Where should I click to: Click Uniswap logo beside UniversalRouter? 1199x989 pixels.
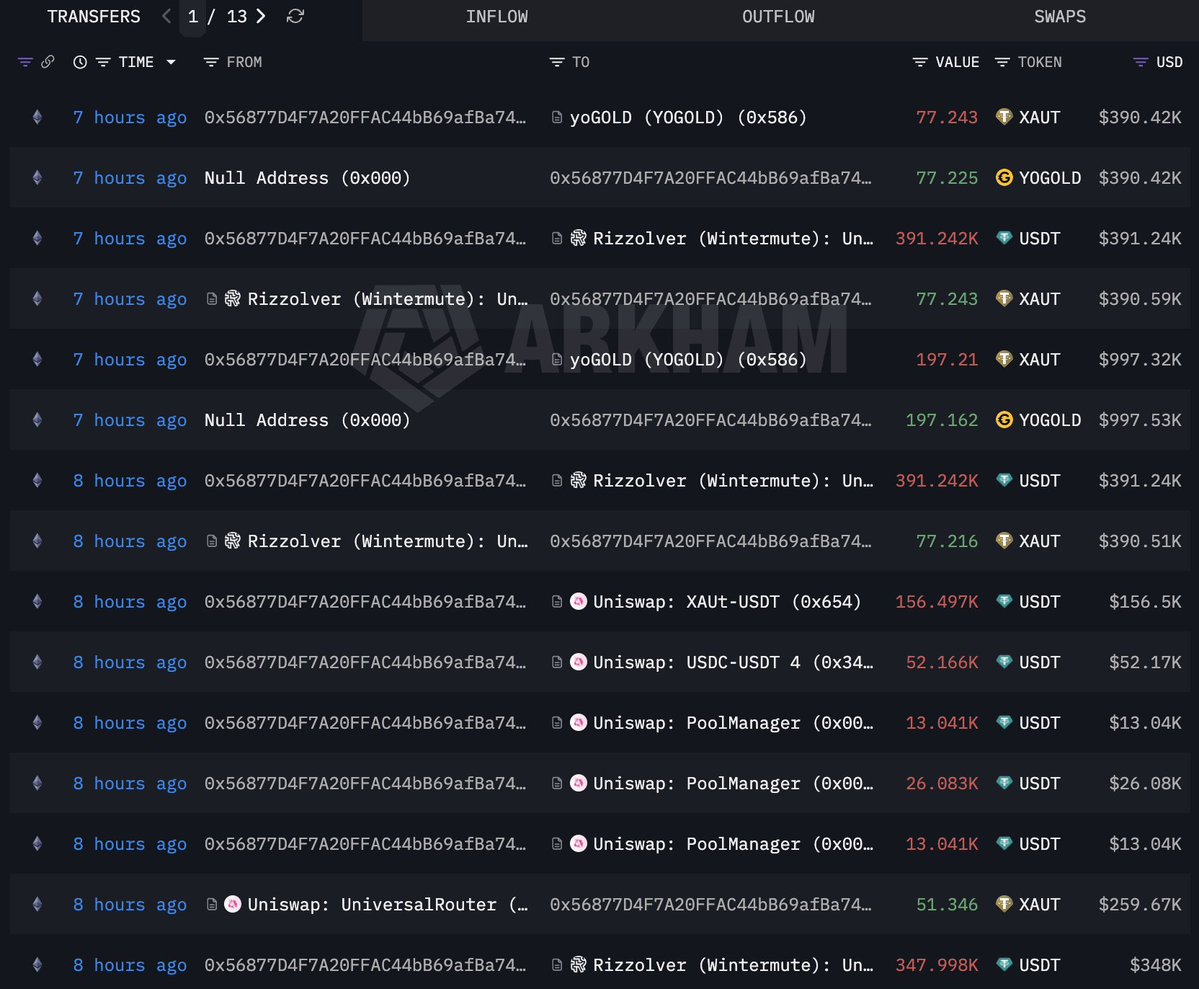pos(232,904)
